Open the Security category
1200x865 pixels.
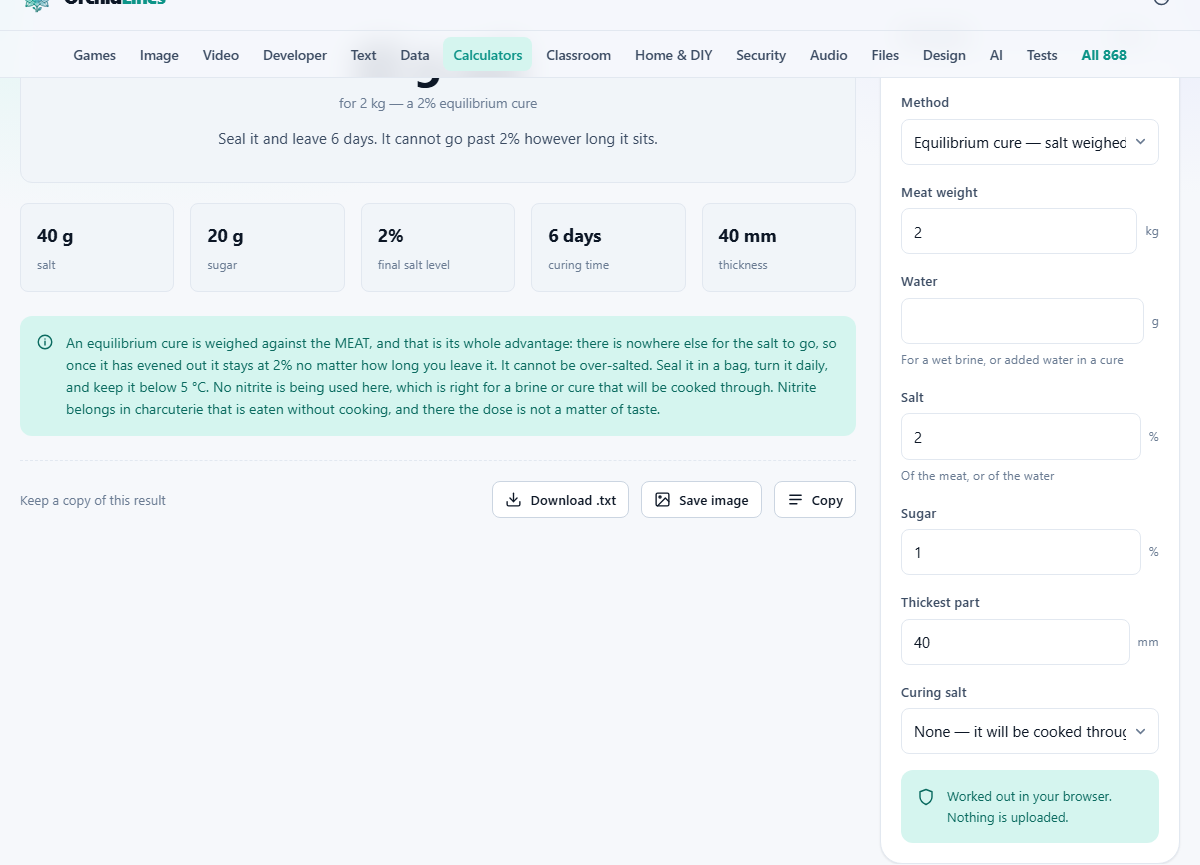click(x=761, y=55)
